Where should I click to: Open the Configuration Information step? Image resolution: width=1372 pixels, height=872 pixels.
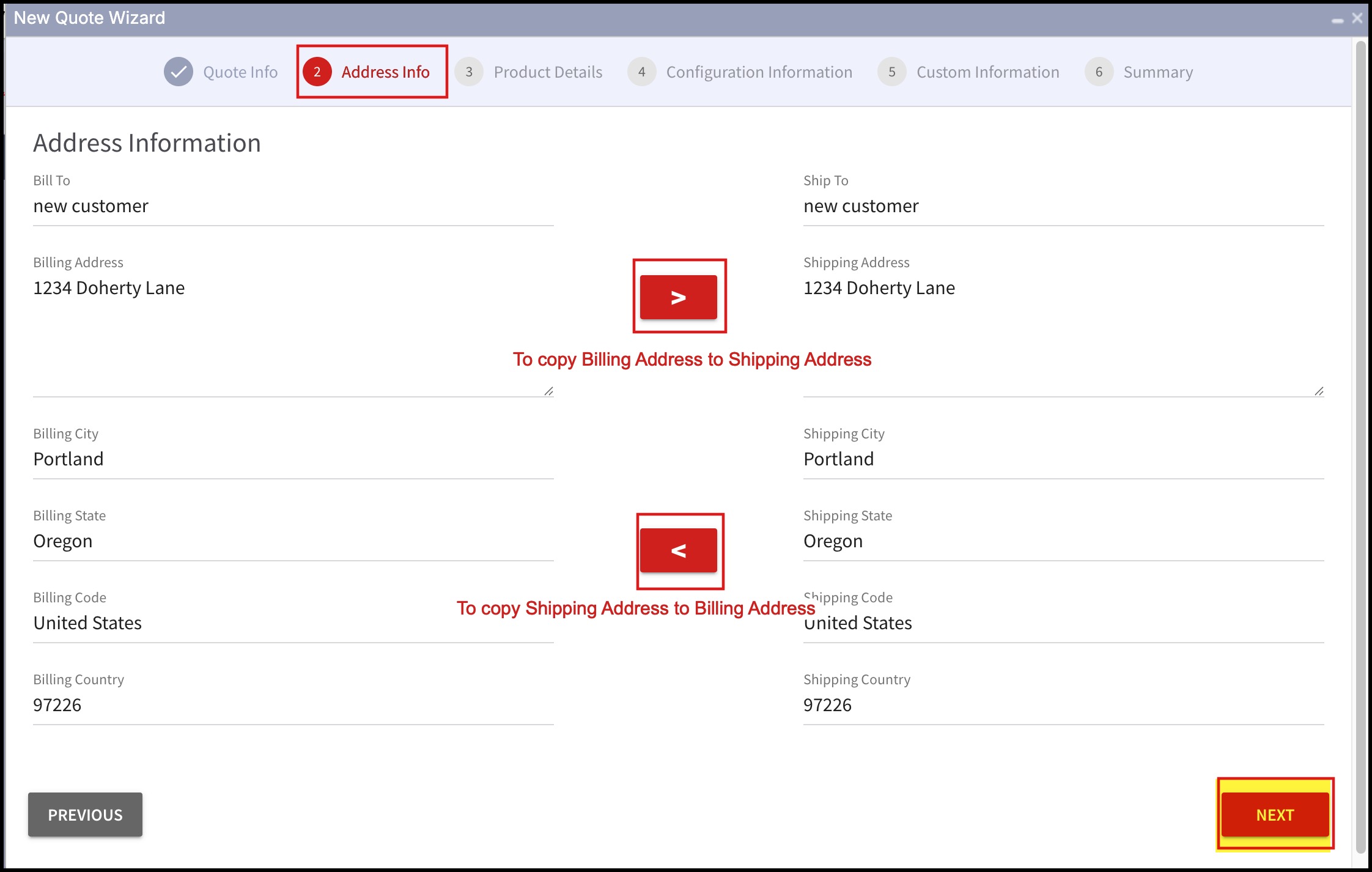tap(759, 72)
